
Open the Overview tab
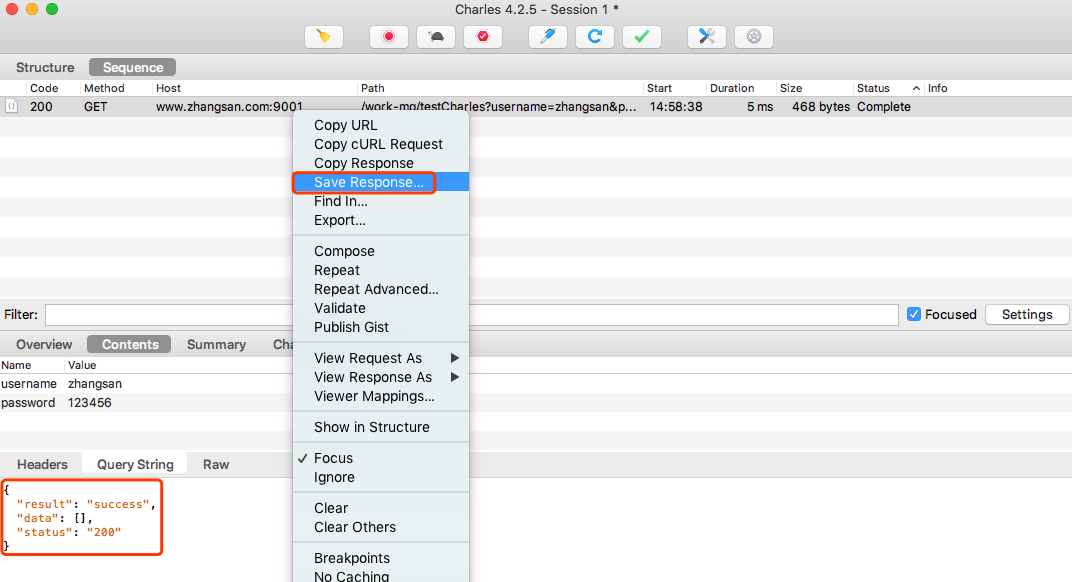(x=44, y=345)
